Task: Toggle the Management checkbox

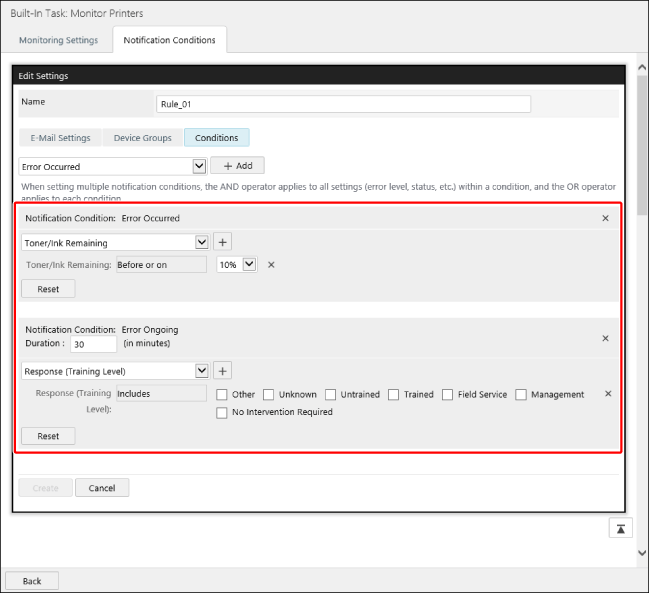Action: [x=522, y=395]
